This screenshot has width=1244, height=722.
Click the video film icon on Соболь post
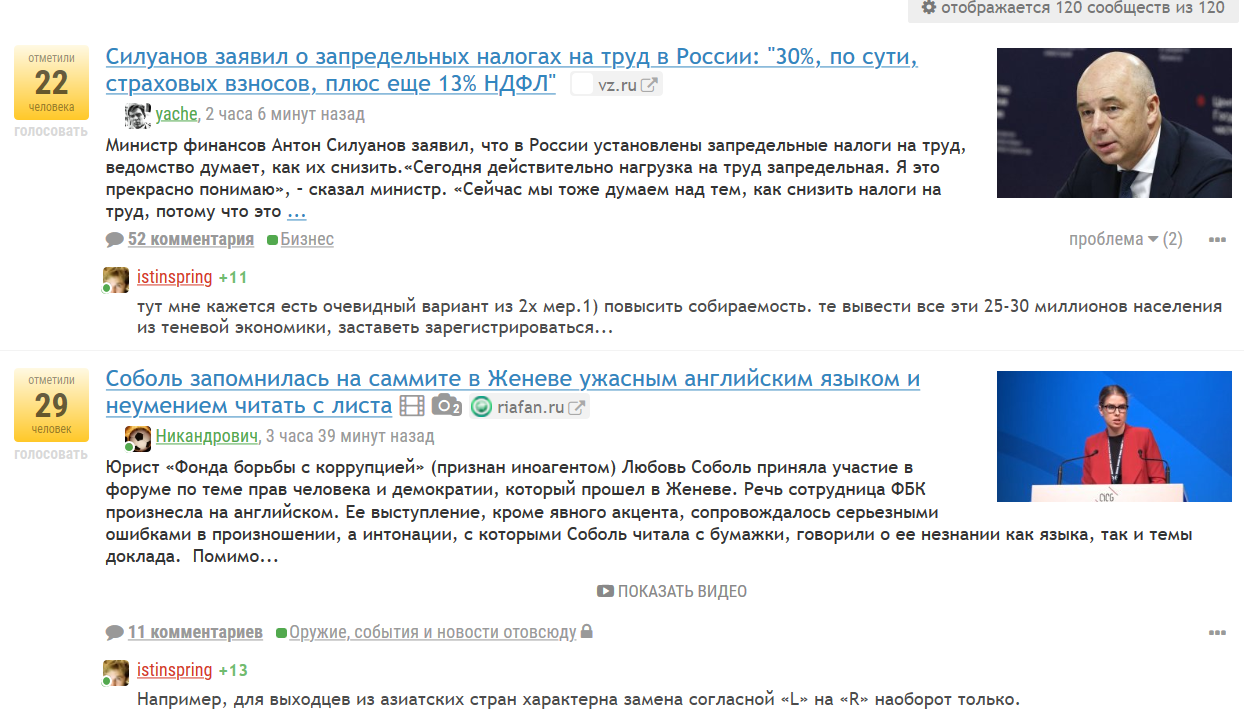pos(412,406)
